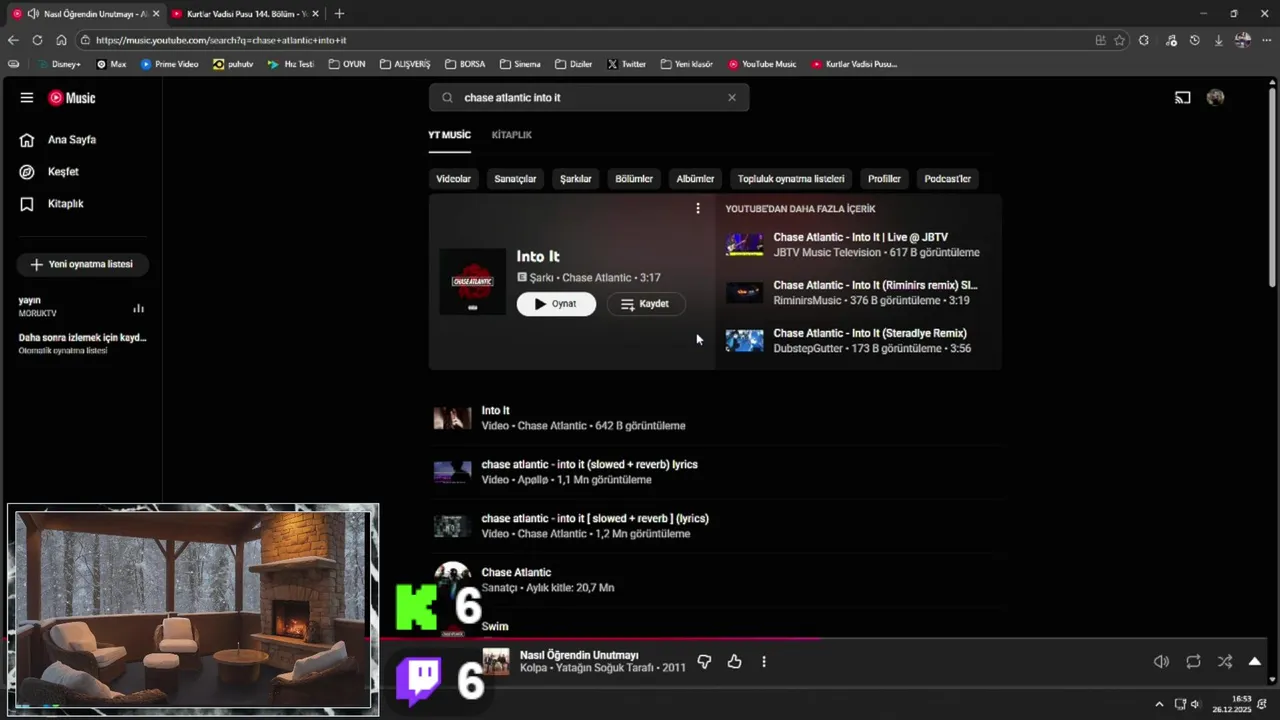Click the browser home icon

(x=61, y=40)
